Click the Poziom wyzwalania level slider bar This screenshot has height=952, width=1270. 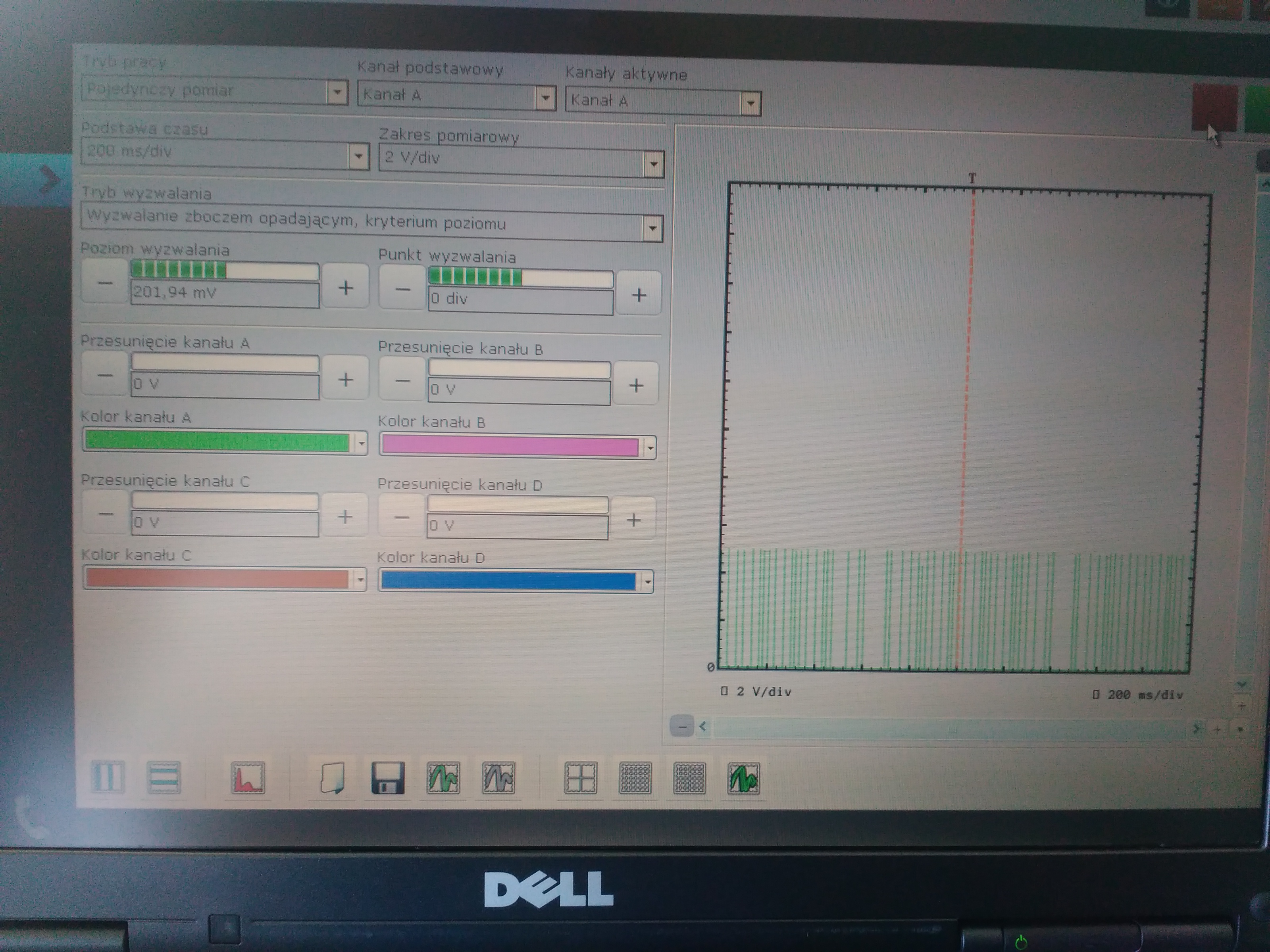point(225,270)
